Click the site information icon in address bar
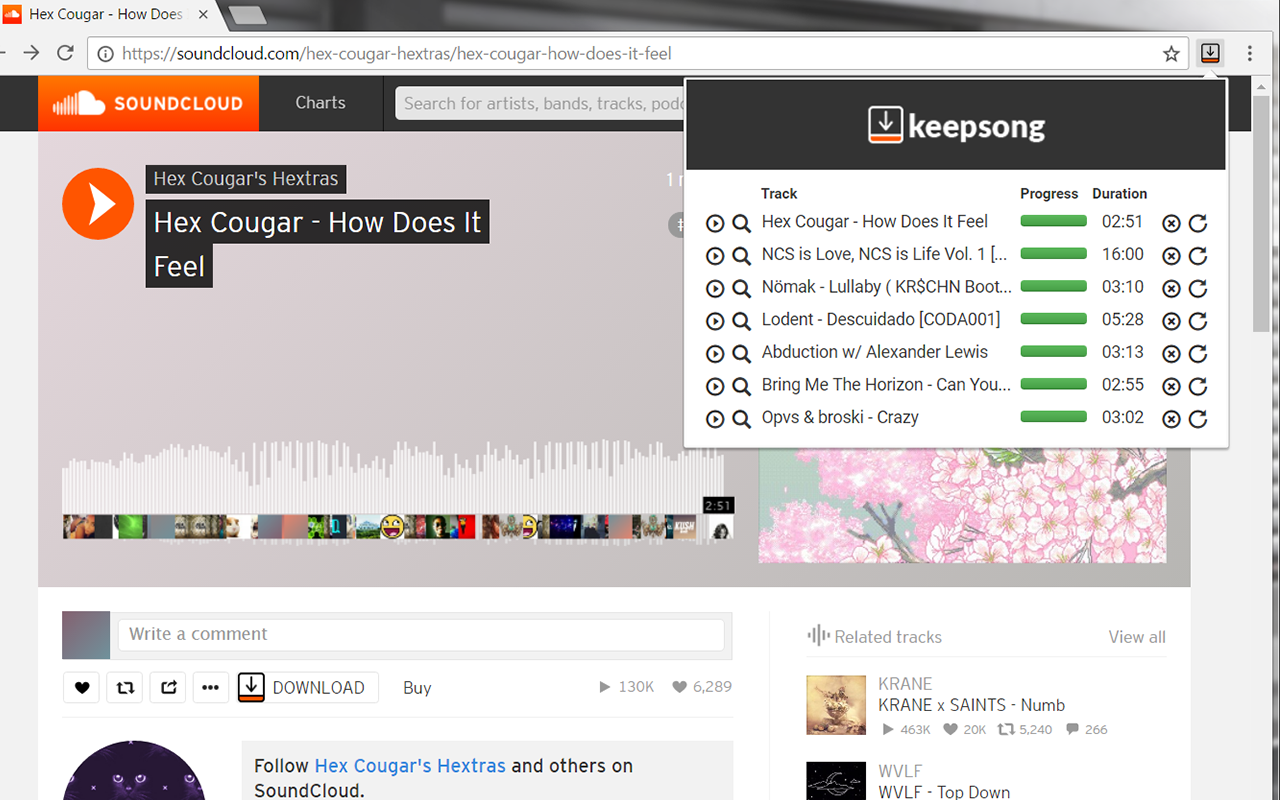 (105, 54)
